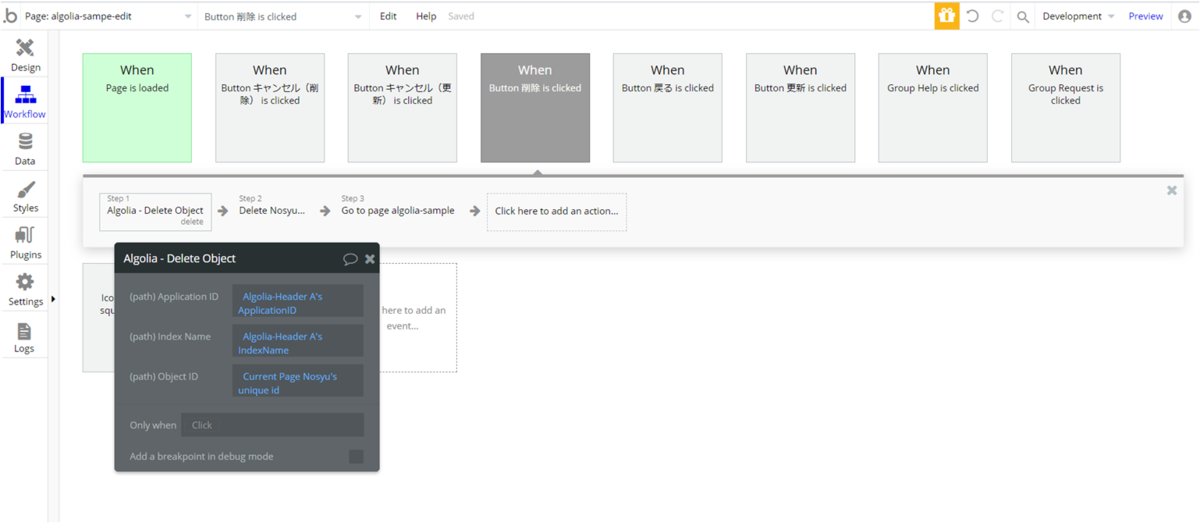
Task: Edit the Object ID expression field
Action: click(x=298, y=383)
